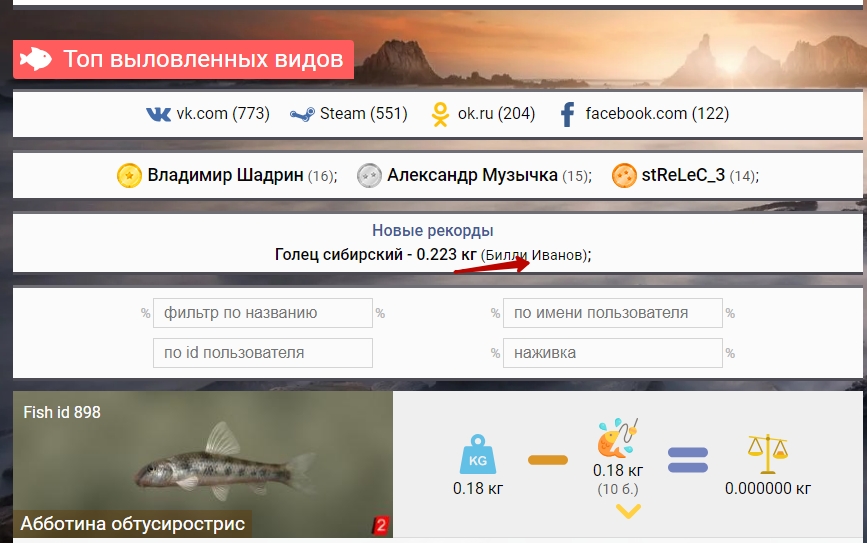Image resolution: width=867 pixels, height=543 pixels.
Task: Click the gold medal beside Владимир Шадрин
Action: (x=129, y=176)
